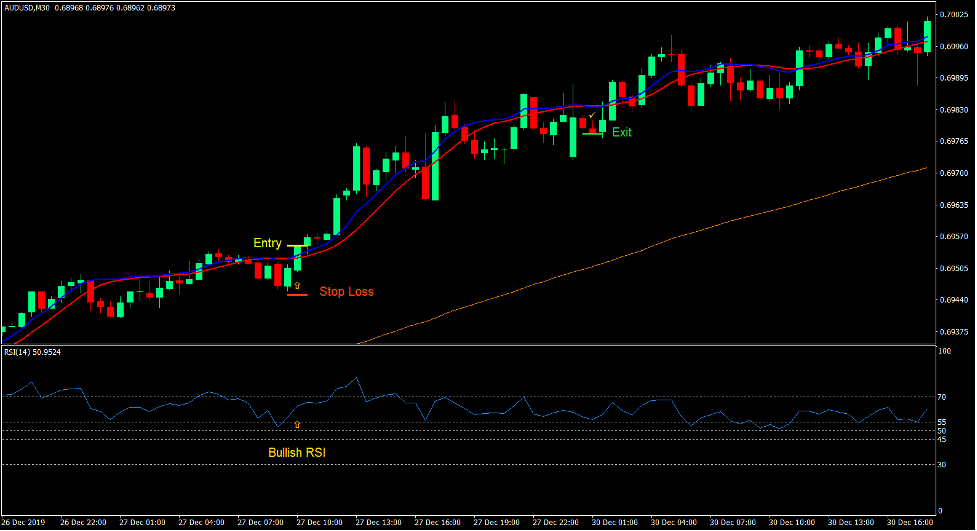This screenshot has width=977, height=531.
Task: Click the 27 Dec 16:00 time label
Action: click(438, 522)
